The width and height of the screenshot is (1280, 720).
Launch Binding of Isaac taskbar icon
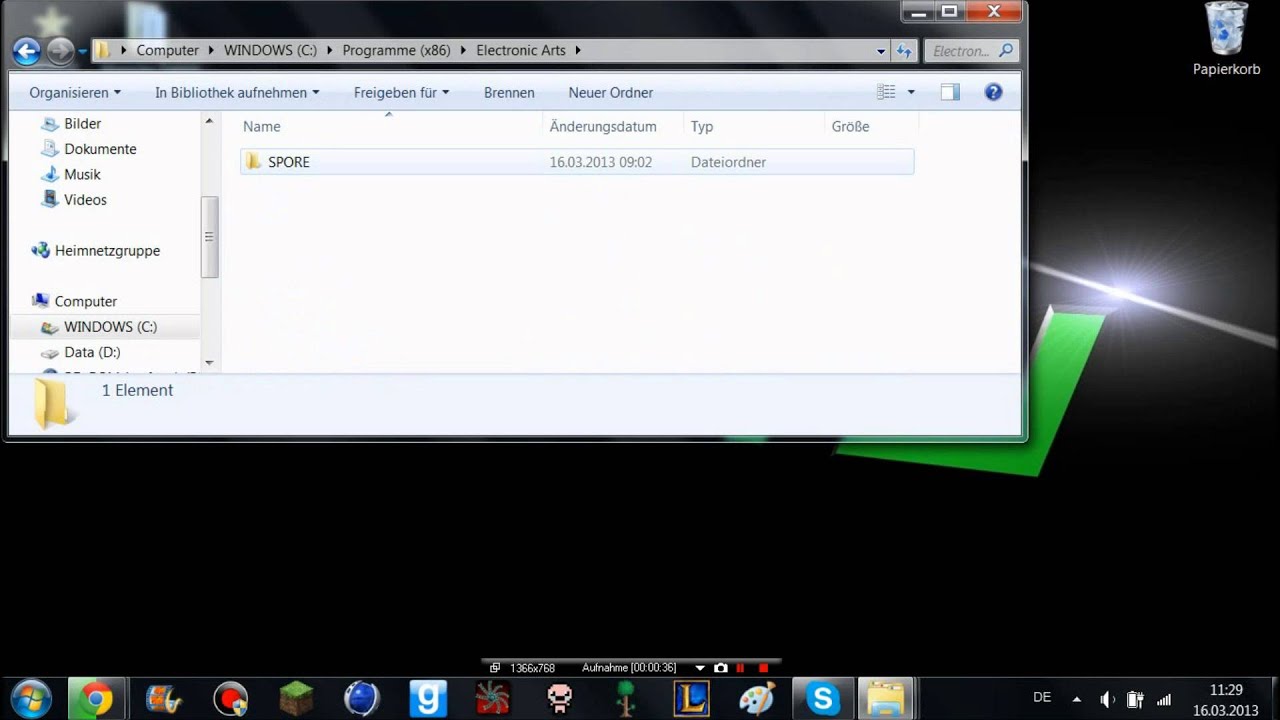click(x=559, y=698)
